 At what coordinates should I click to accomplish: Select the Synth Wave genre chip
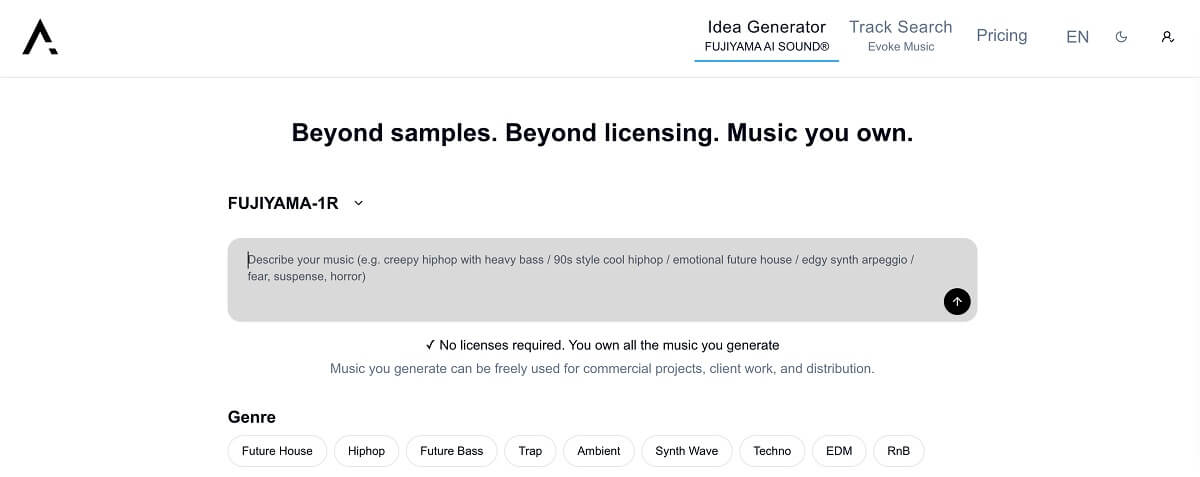coord(686,451)
